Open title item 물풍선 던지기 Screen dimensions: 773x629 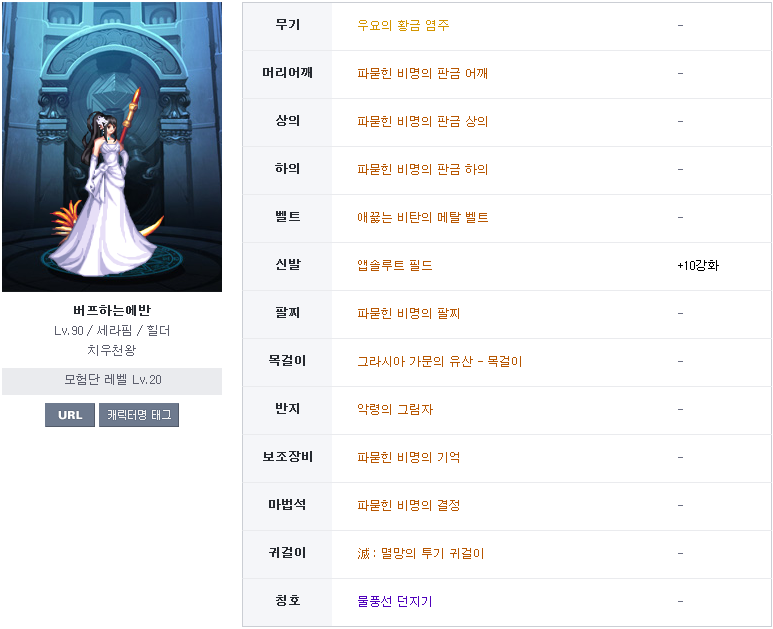[394, 601]
